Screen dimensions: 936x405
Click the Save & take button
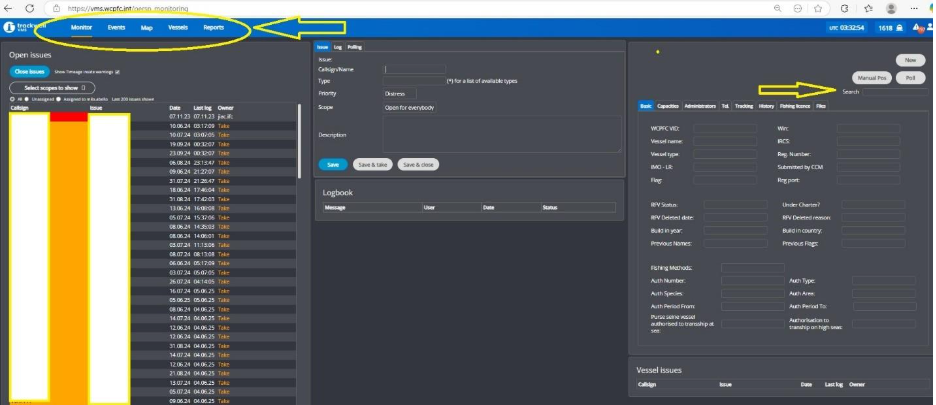click(x=372, y=164)
